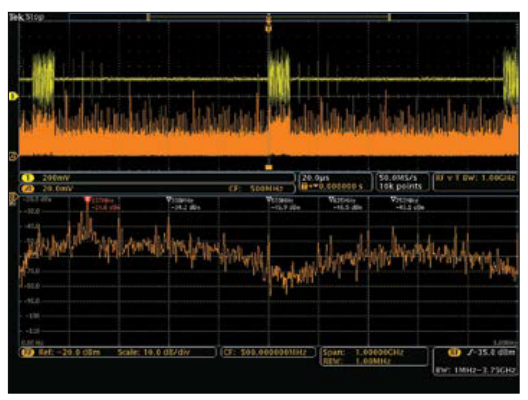Click the 200mV channel 1 scale readout
This screenshot has height=400, width=528.
56,178
